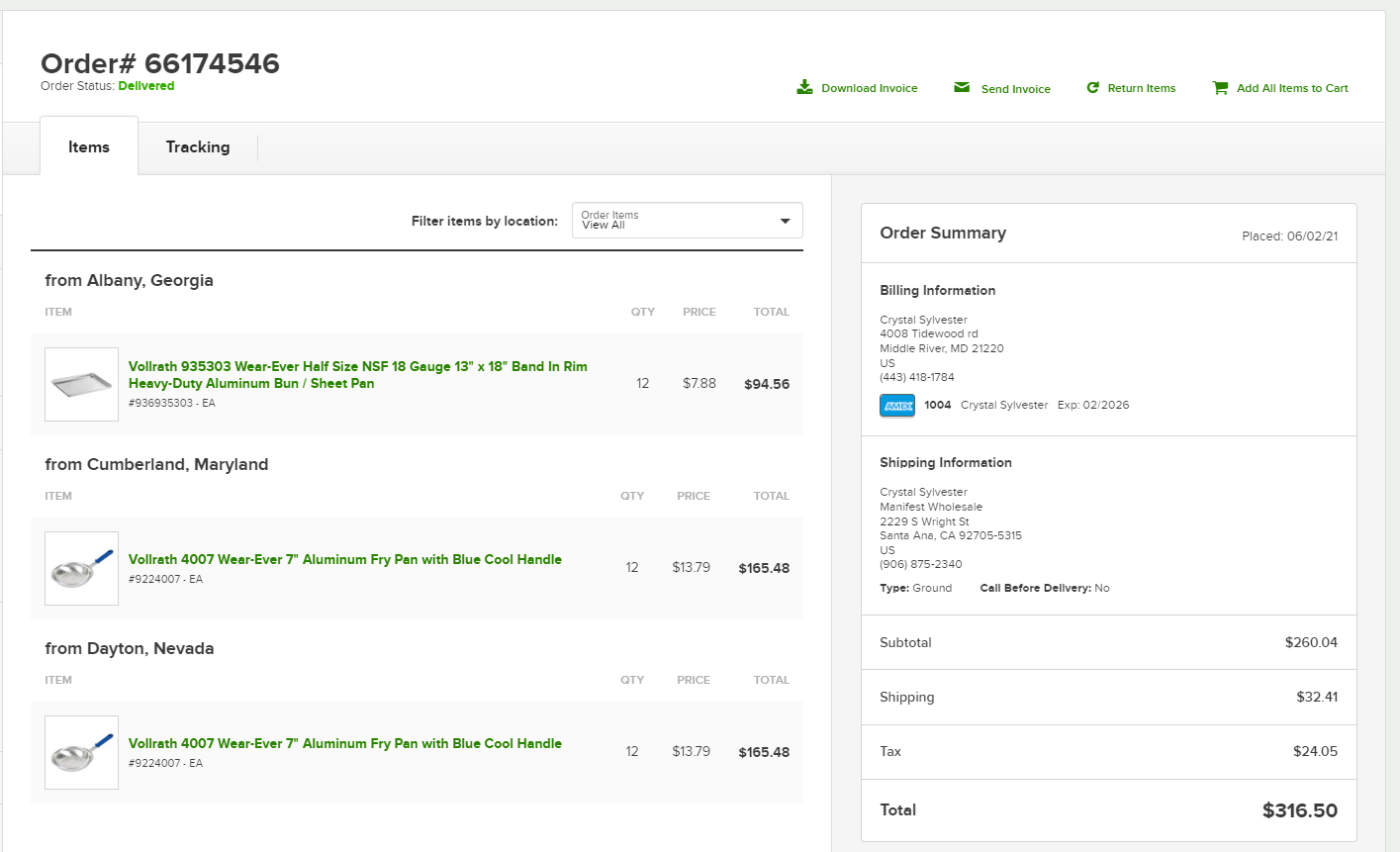This screenshot has height=852, width=1400.
Task: Click the from Albany, Georgia heading
Action: click(129, 280)
